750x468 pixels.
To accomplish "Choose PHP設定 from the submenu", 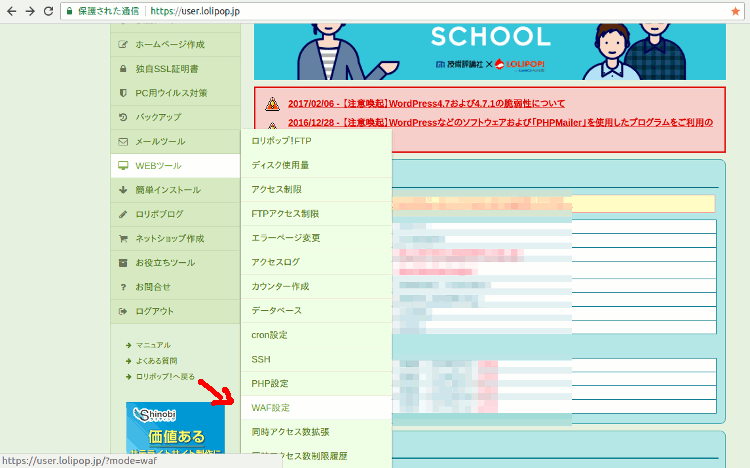I will point(316,384).
